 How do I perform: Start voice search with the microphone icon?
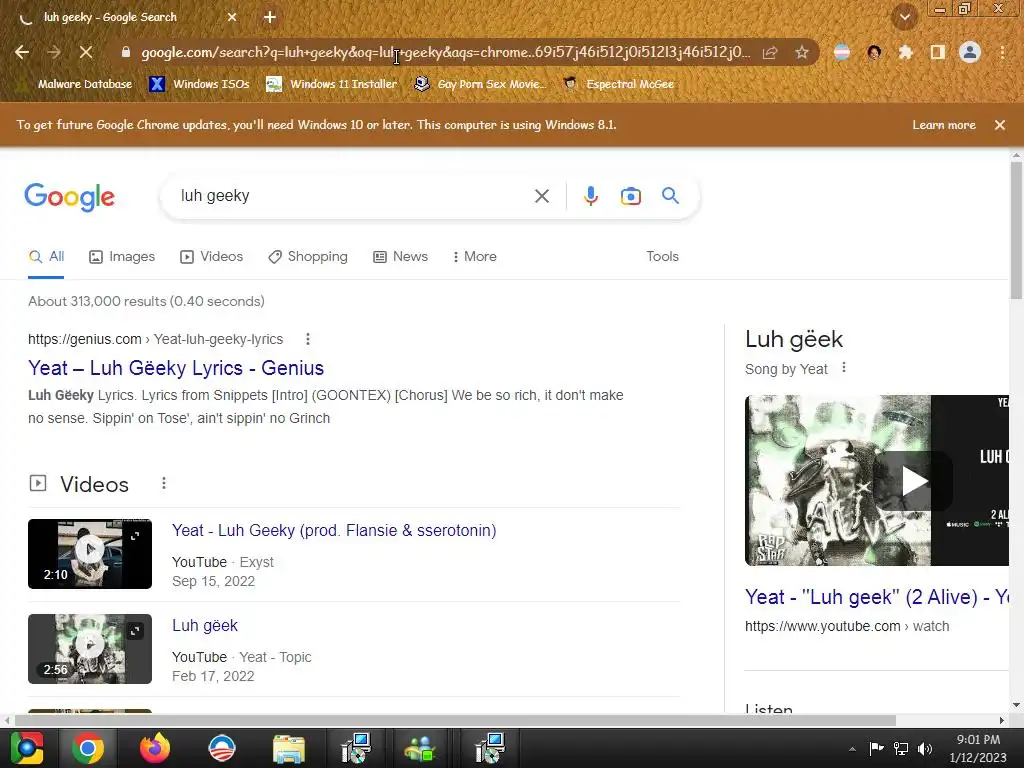(x=591, y=196)
